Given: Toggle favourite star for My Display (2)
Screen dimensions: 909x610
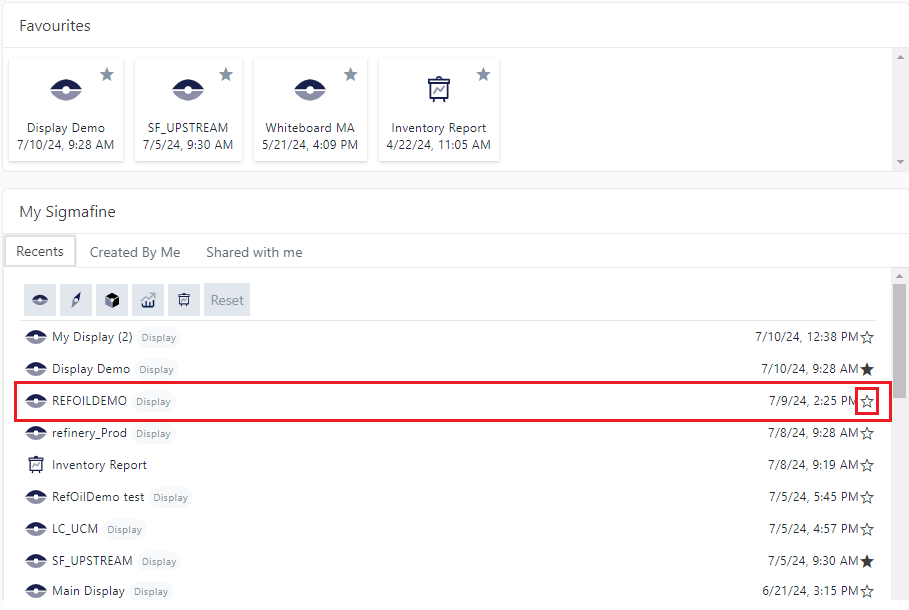Looking at the screenshot, I should point(867,337).
